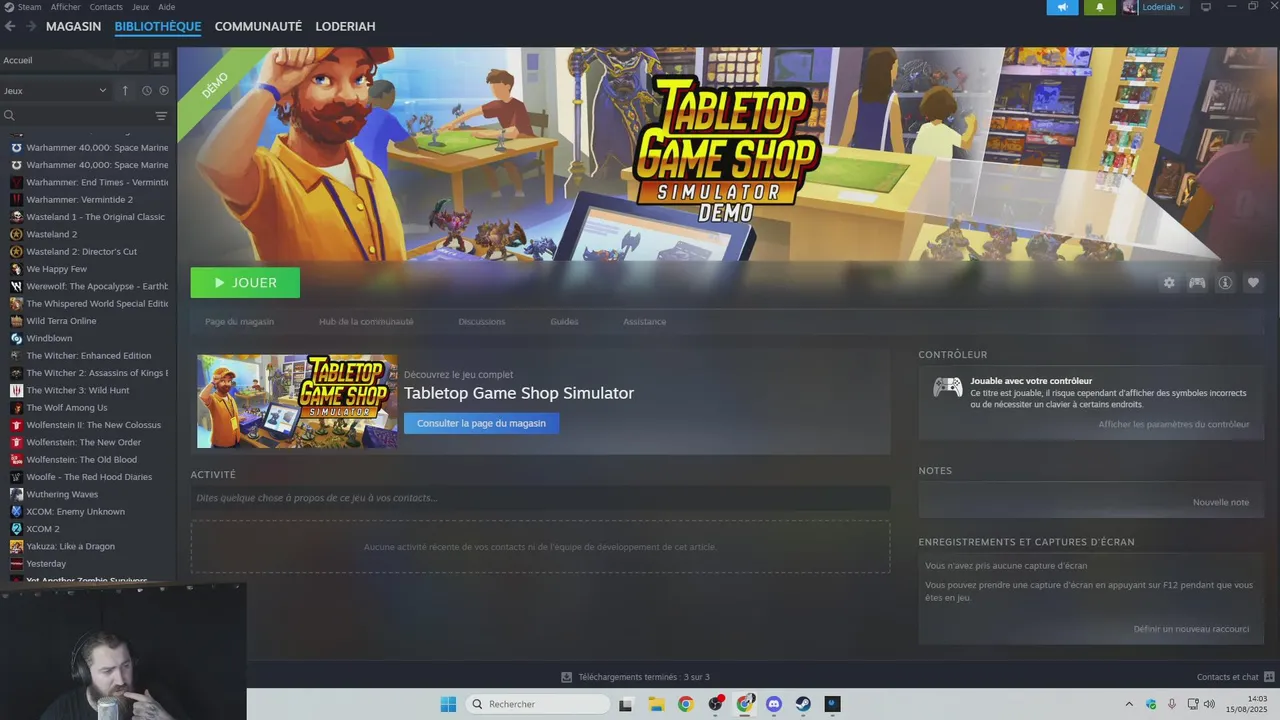The image size is (1280, 720).
Task: Sort library with the up arrow icon
Action: pos(125,90)
